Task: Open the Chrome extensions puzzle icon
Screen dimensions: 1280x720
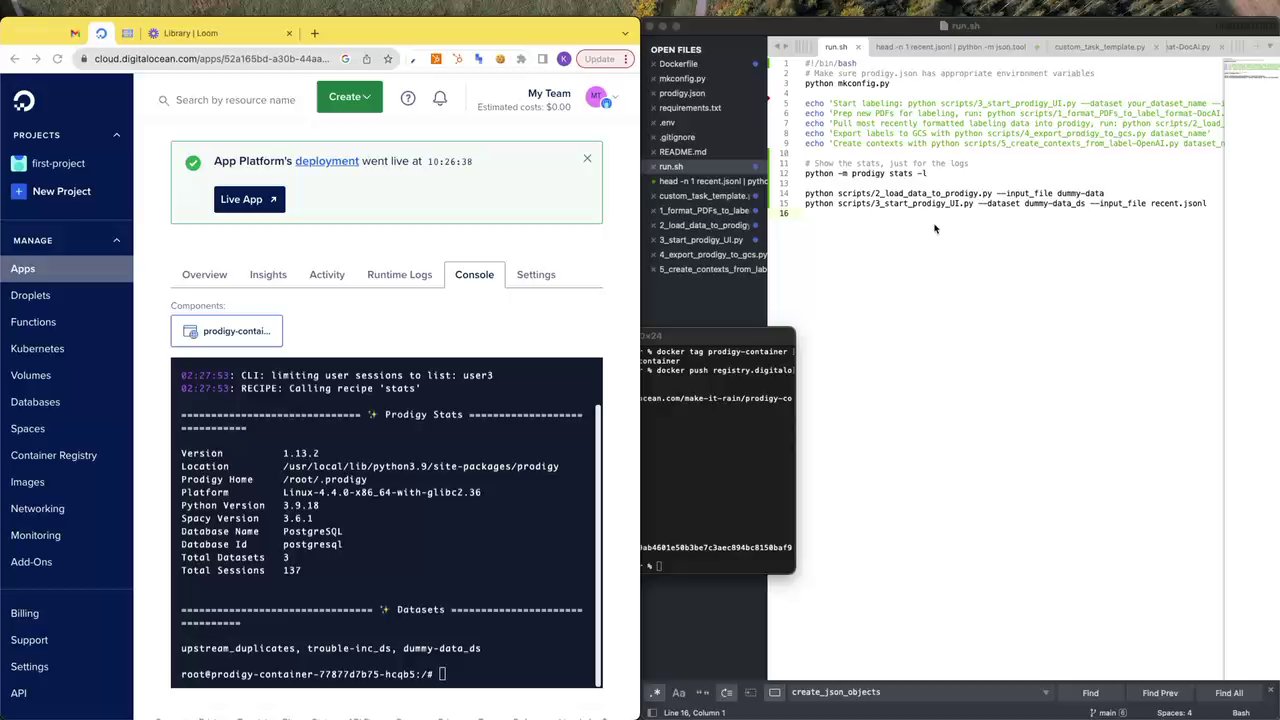Action: pyautogui.click(x=521, y=59)
